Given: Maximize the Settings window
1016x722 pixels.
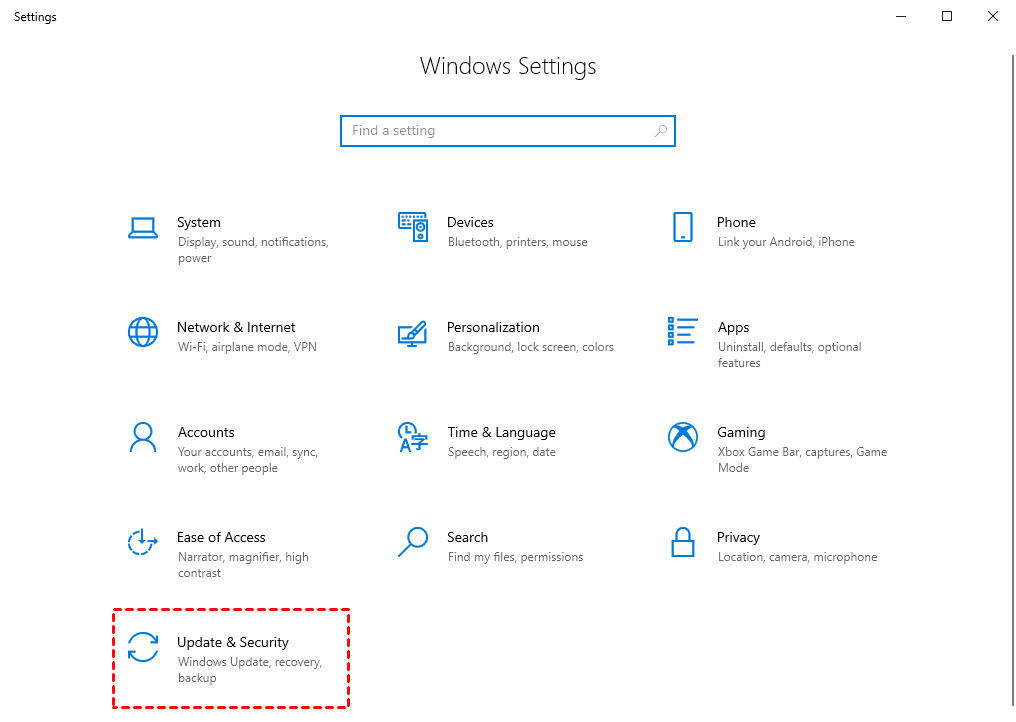Looking at the screenshot, I should (x=947, y=16).
